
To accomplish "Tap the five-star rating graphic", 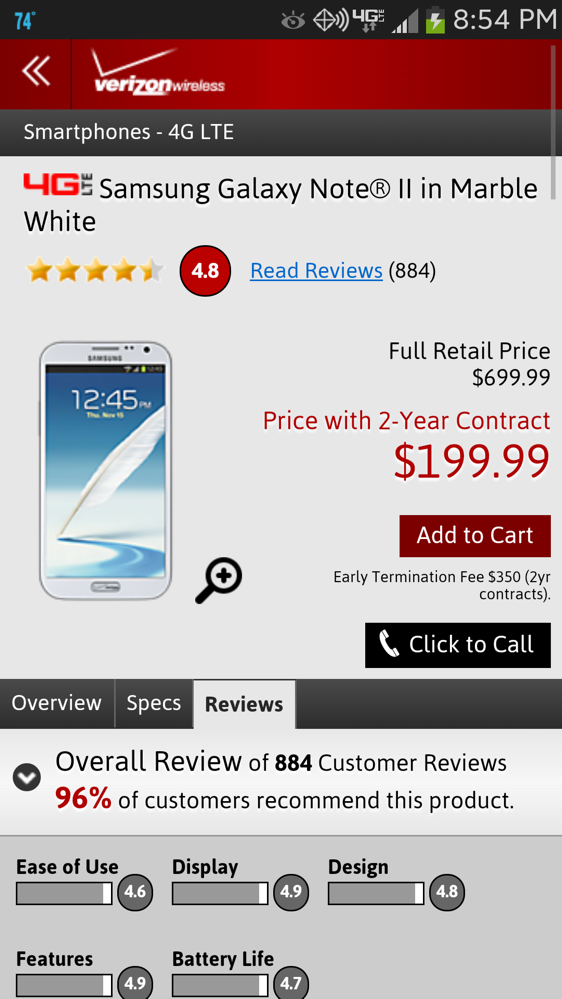I will tap(94, 271).
